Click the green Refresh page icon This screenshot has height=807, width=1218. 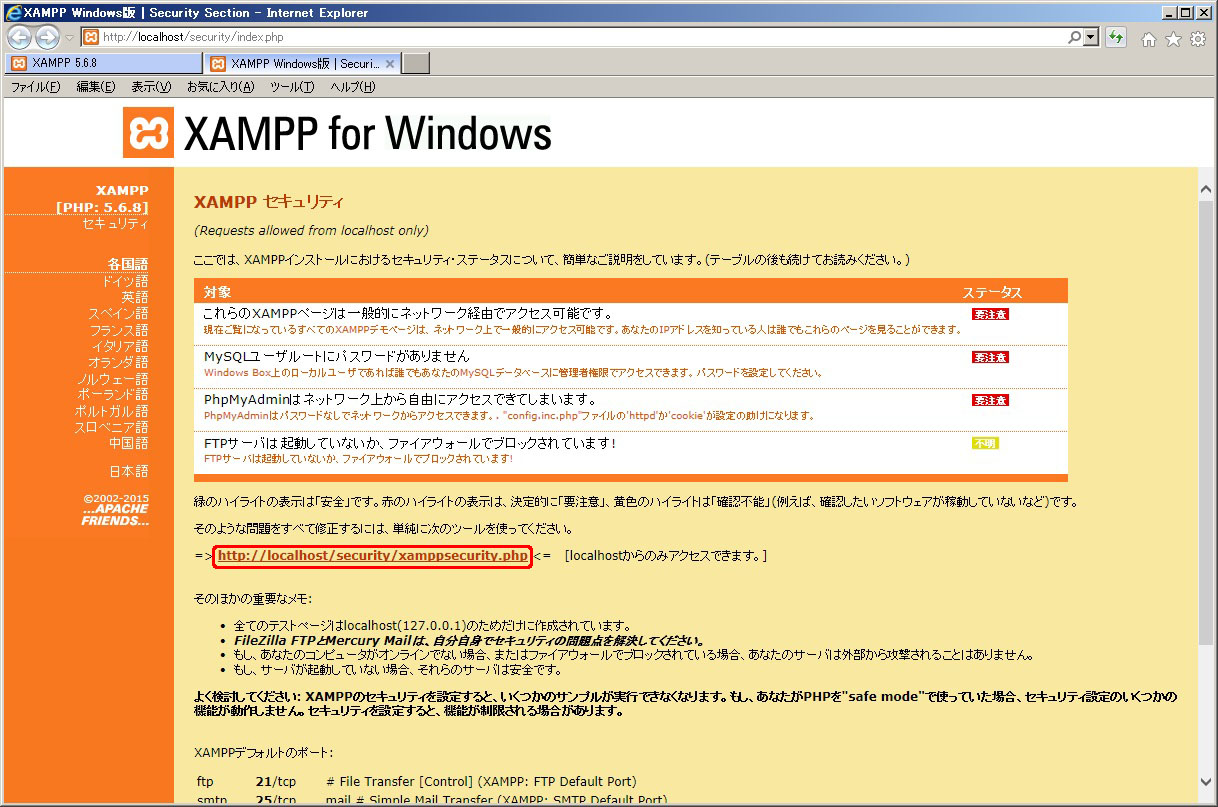(1116, 38)
